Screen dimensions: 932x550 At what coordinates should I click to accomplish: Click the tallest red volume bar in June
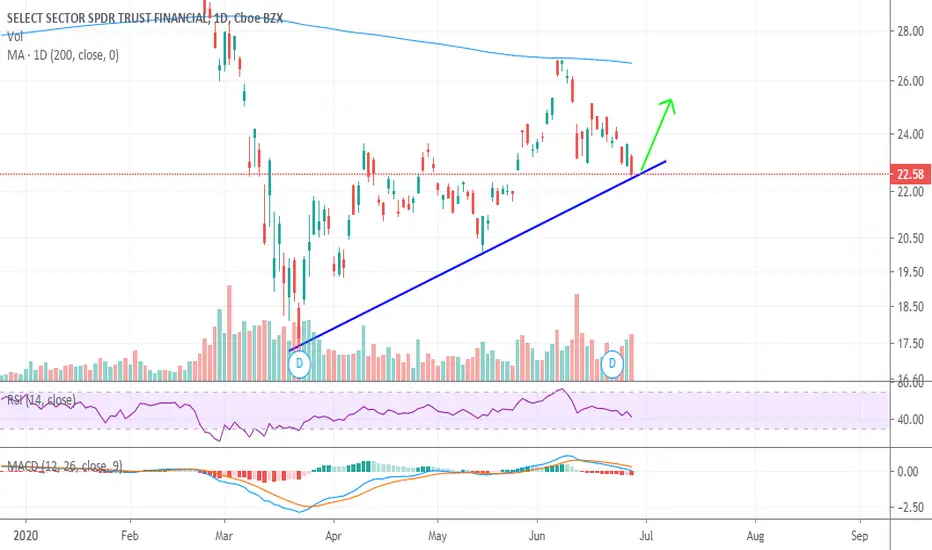tap(576, 337)
